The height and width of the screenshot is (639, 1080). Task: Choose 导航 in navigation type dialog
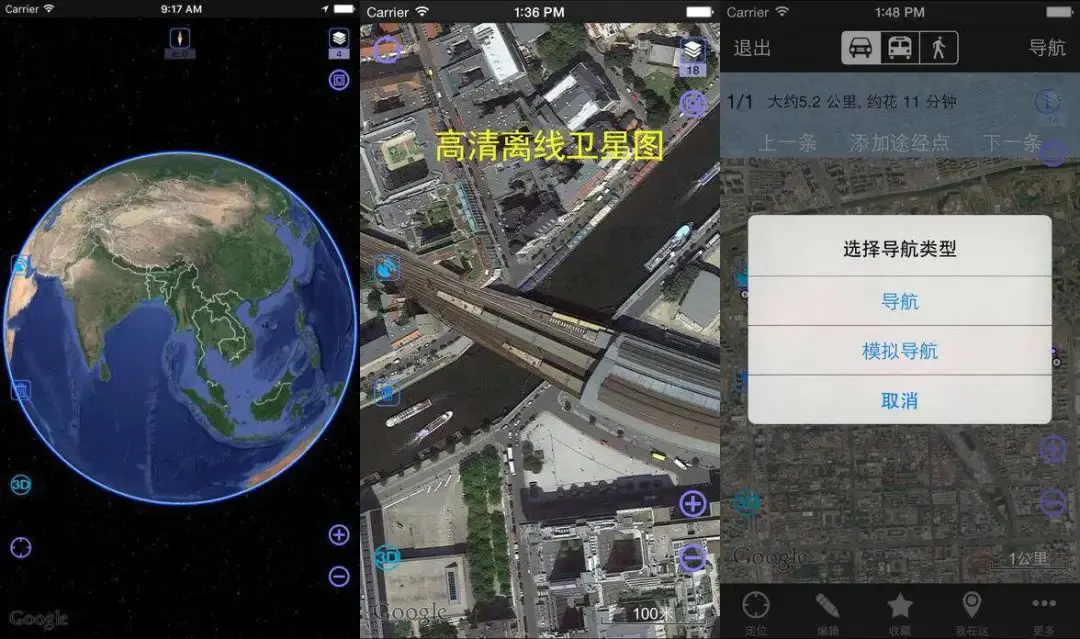pos(900,301)
